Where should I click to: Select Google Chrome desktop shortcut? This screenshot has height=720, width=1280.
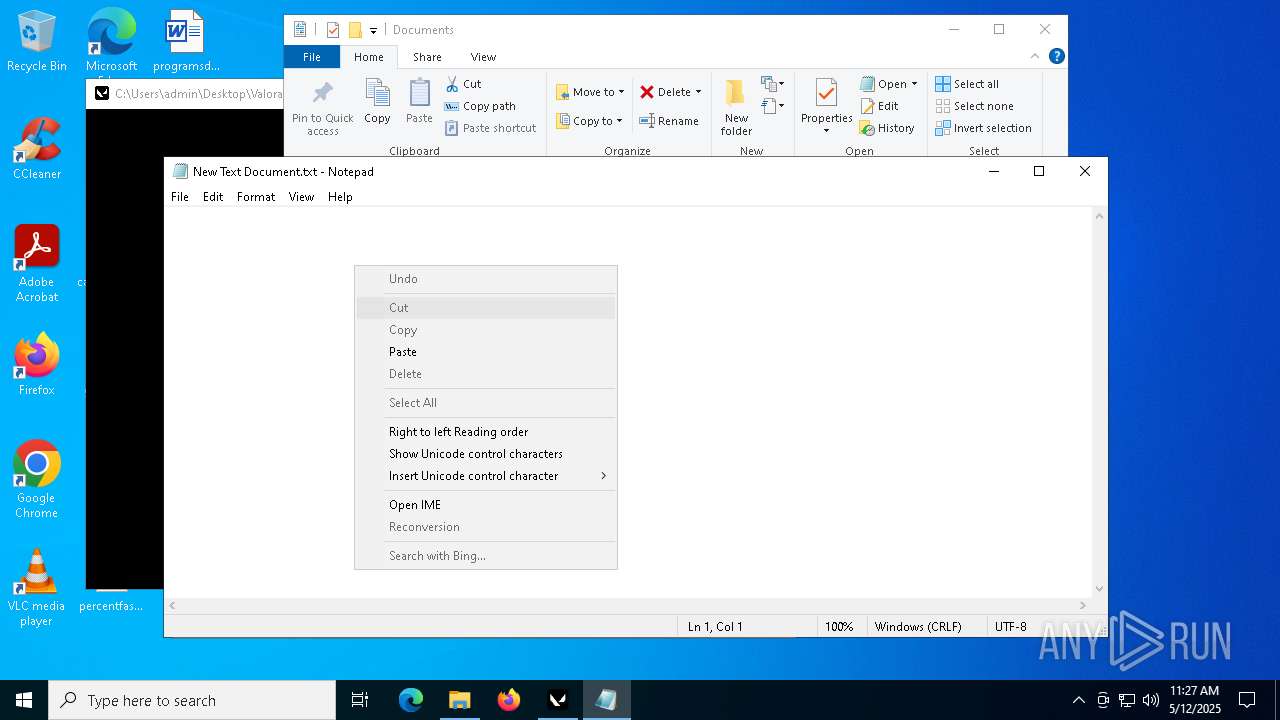(37, 480)
